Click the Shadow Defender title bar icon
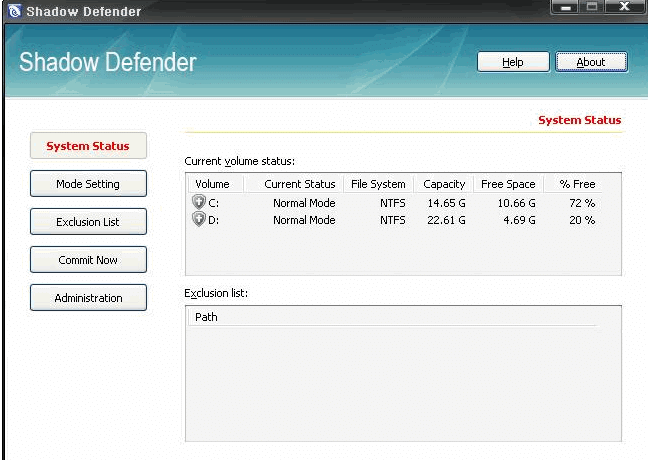648x460 pixels. pos(14,11)
